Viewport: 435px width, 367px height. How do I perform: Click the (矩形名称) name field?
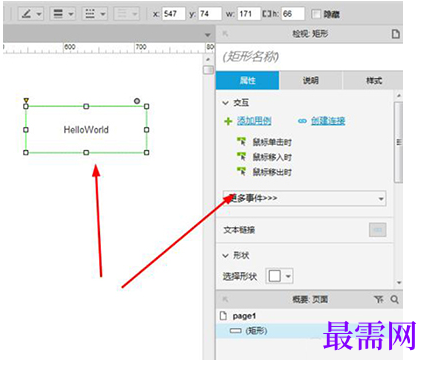coord(251,57)
